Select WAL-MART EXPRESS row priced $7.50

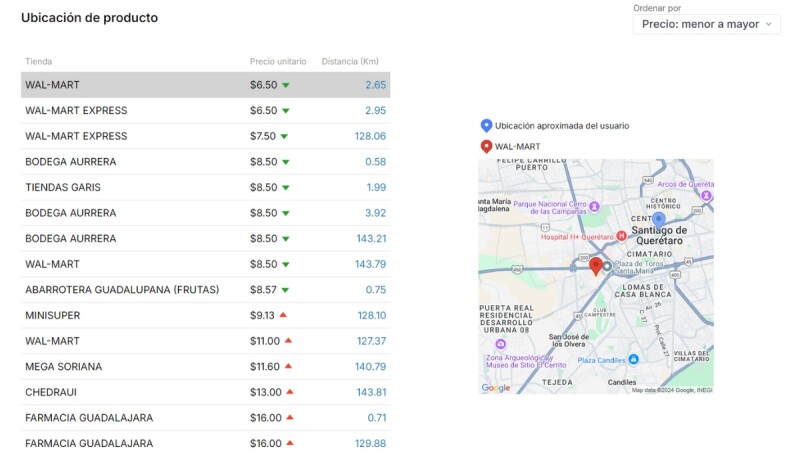coord(206,136)
